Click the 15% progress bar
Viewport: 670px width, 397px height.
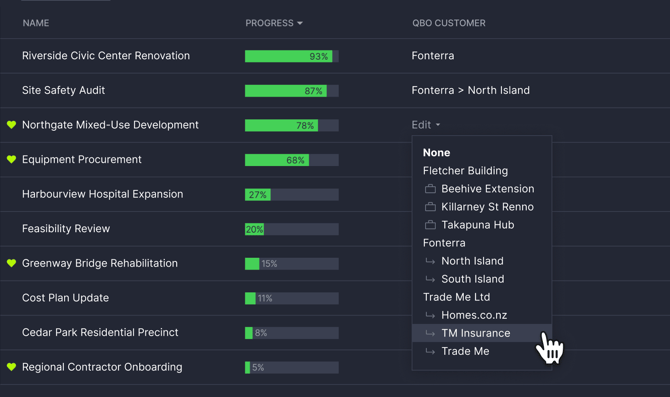coord(292,264)
